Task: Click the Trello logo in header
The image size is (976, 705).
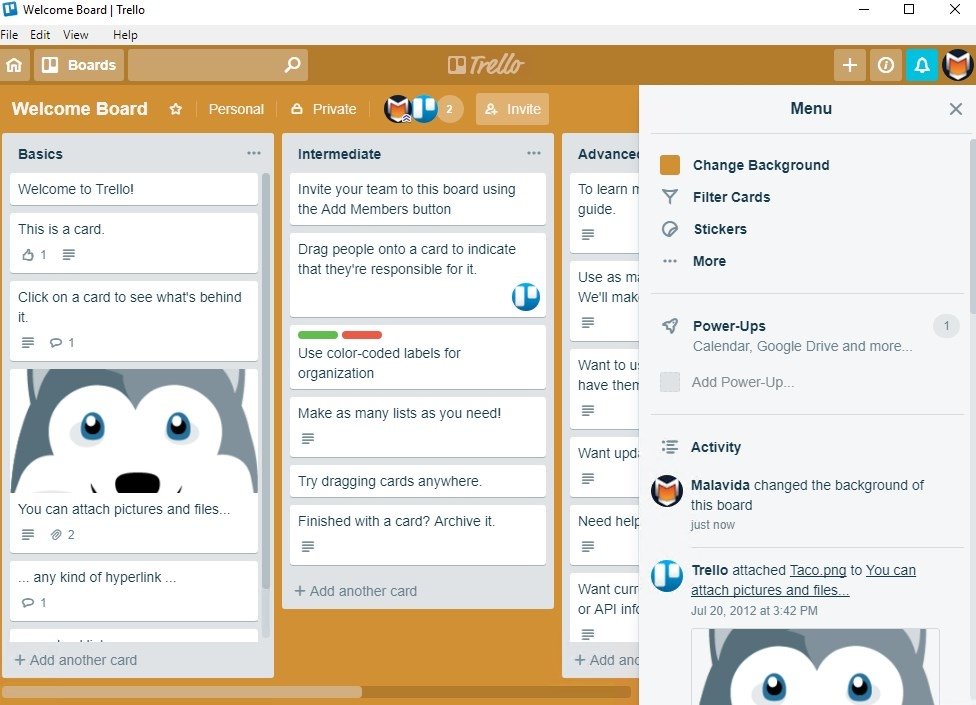Action: (486, 65)
